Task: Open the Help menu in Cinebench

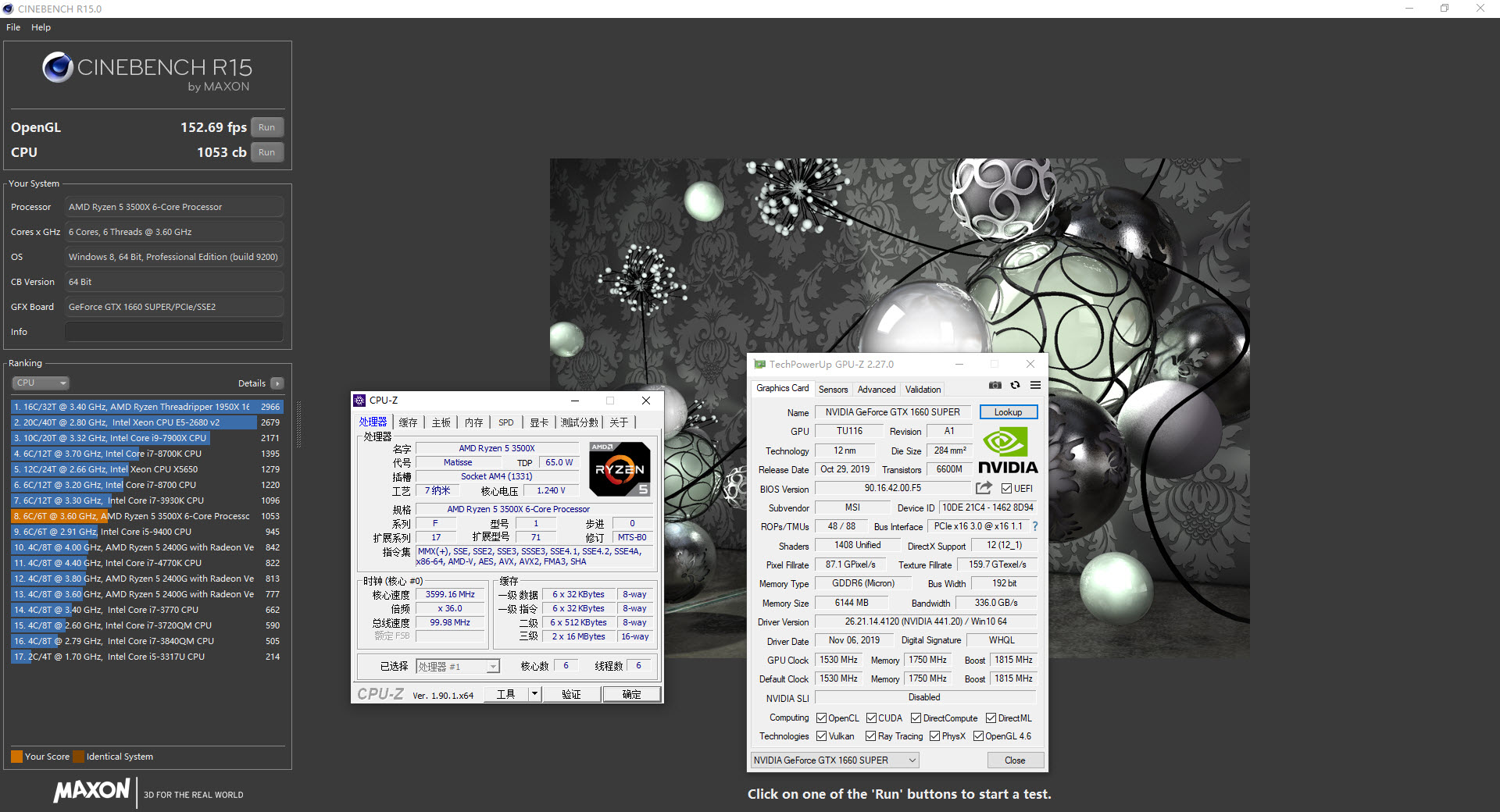Action: pos(41,27)
